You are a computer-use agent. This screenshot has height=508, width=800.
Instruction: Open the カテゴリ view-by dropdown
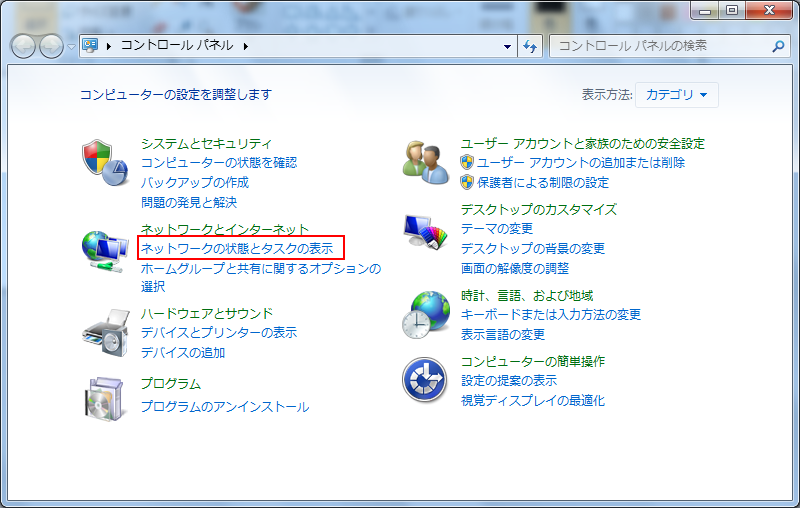pyautogui.click(x=677, y=95)
